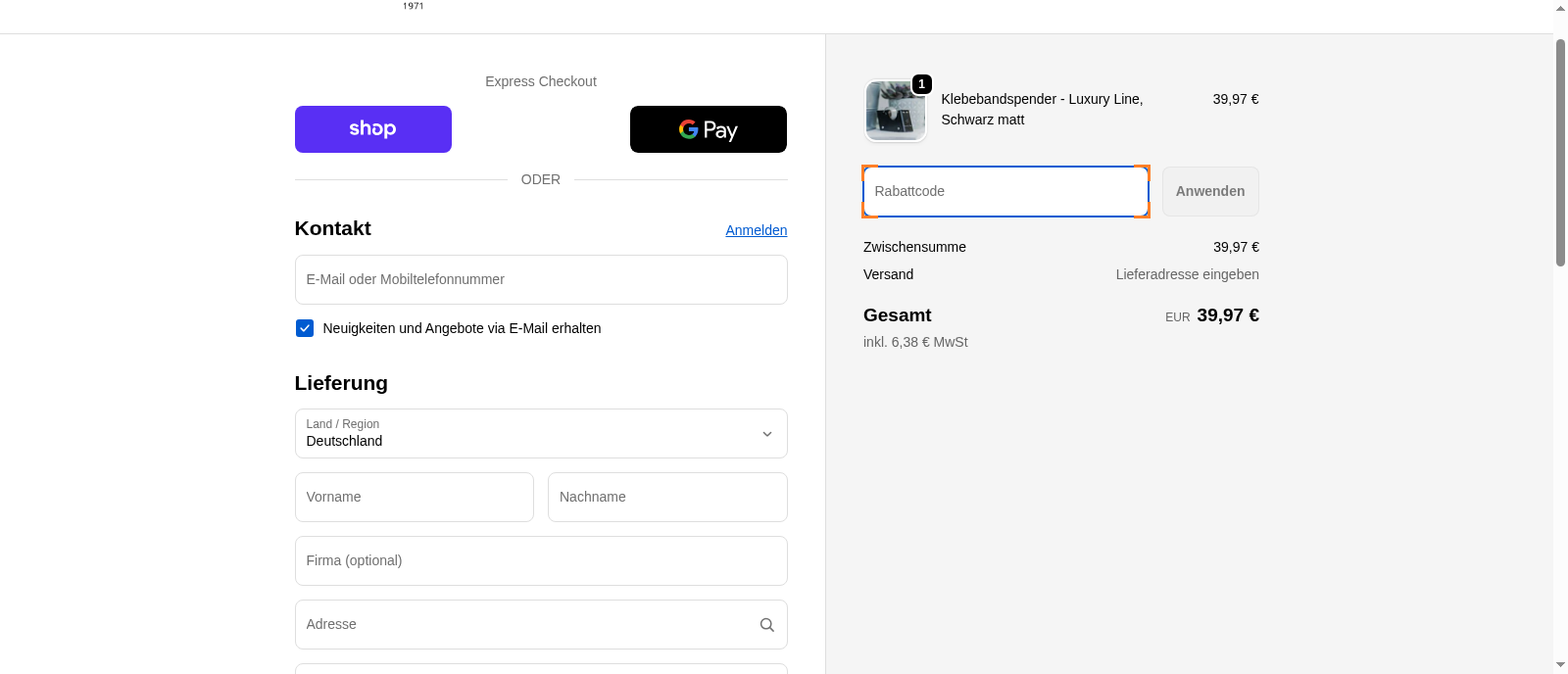Untick the newsletter email checkbox
The width and height of the screenshot is (1568, 674).
[305, 328]
